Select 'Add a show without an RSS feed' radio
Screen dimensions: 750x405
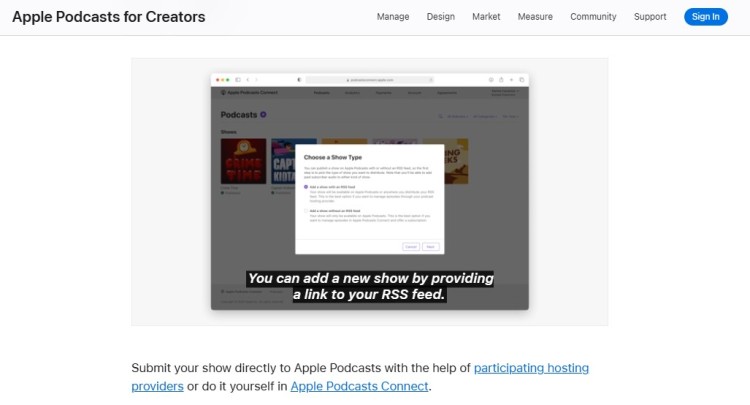point(306,211)
